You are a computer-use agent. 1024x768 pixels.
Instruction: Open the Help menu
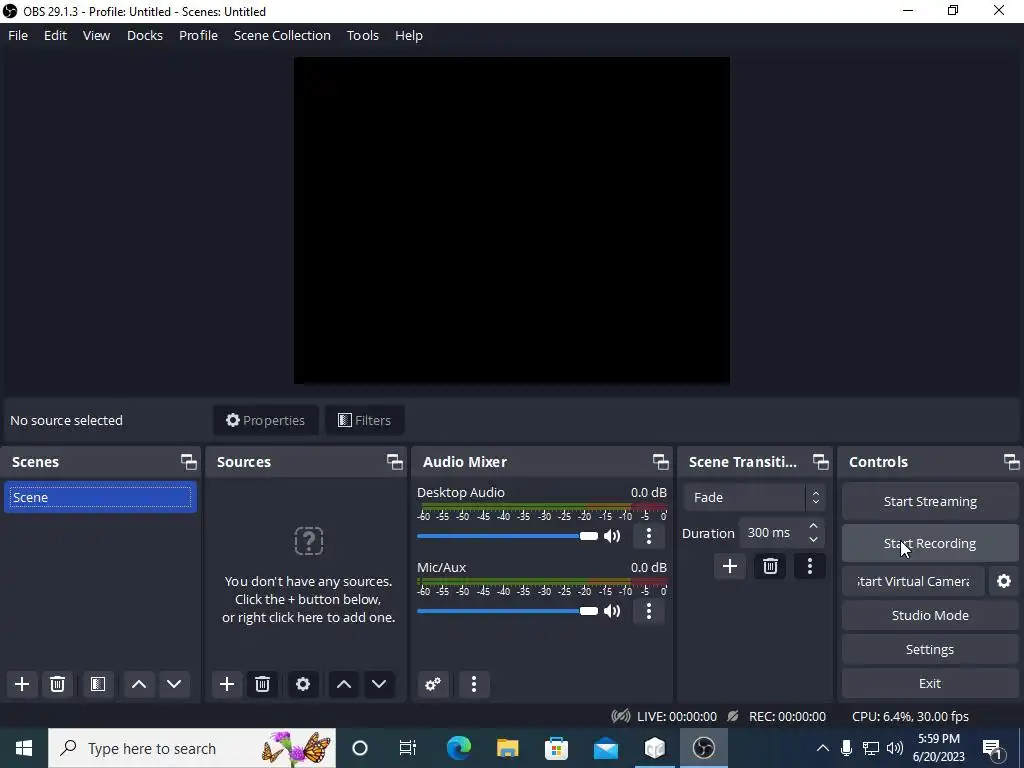point(409,35)
